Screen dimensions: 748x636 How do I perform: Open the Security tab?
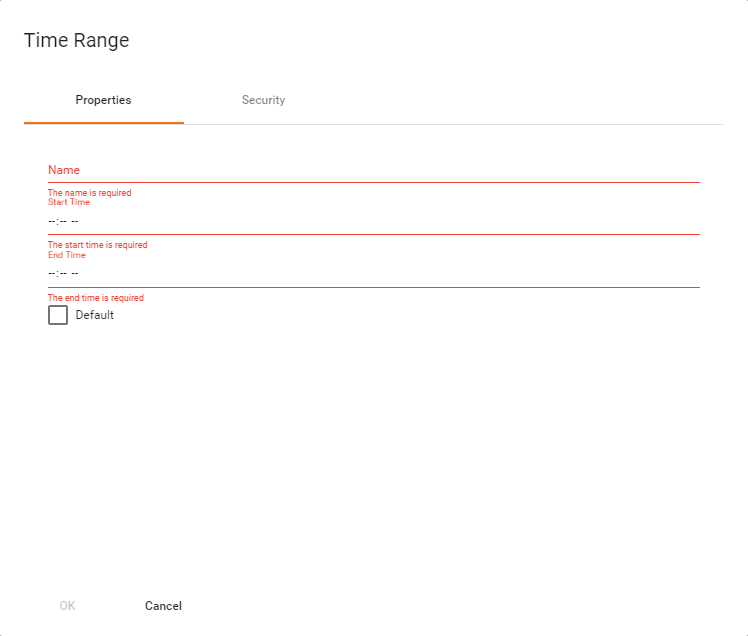click(263, 100)
